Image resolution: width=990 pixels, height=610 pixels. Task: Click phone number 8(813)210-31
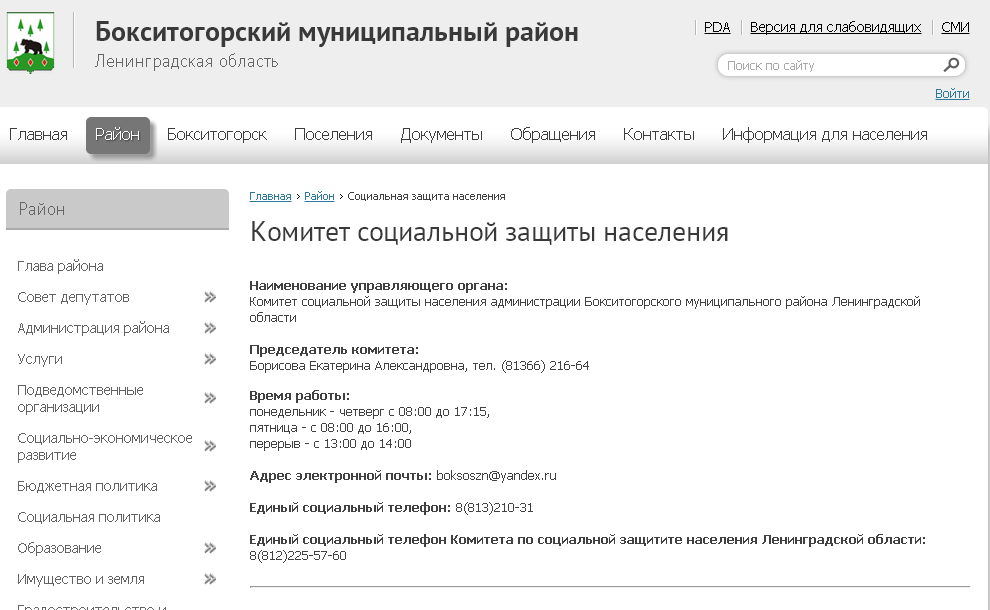494,508
